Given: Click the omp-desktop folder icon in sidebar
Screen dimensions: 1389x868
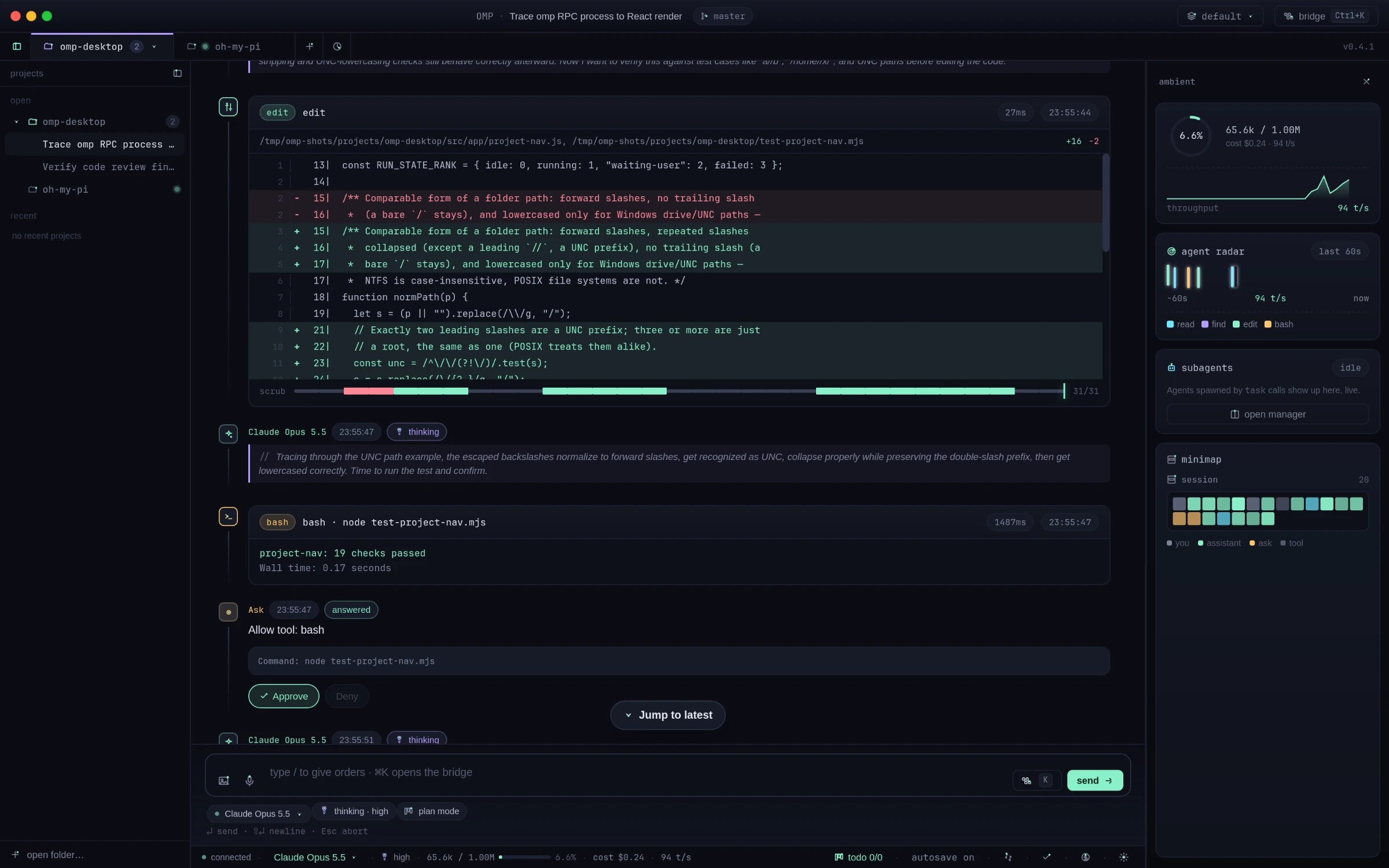Looking at the screenshot, I should point(33,122).
